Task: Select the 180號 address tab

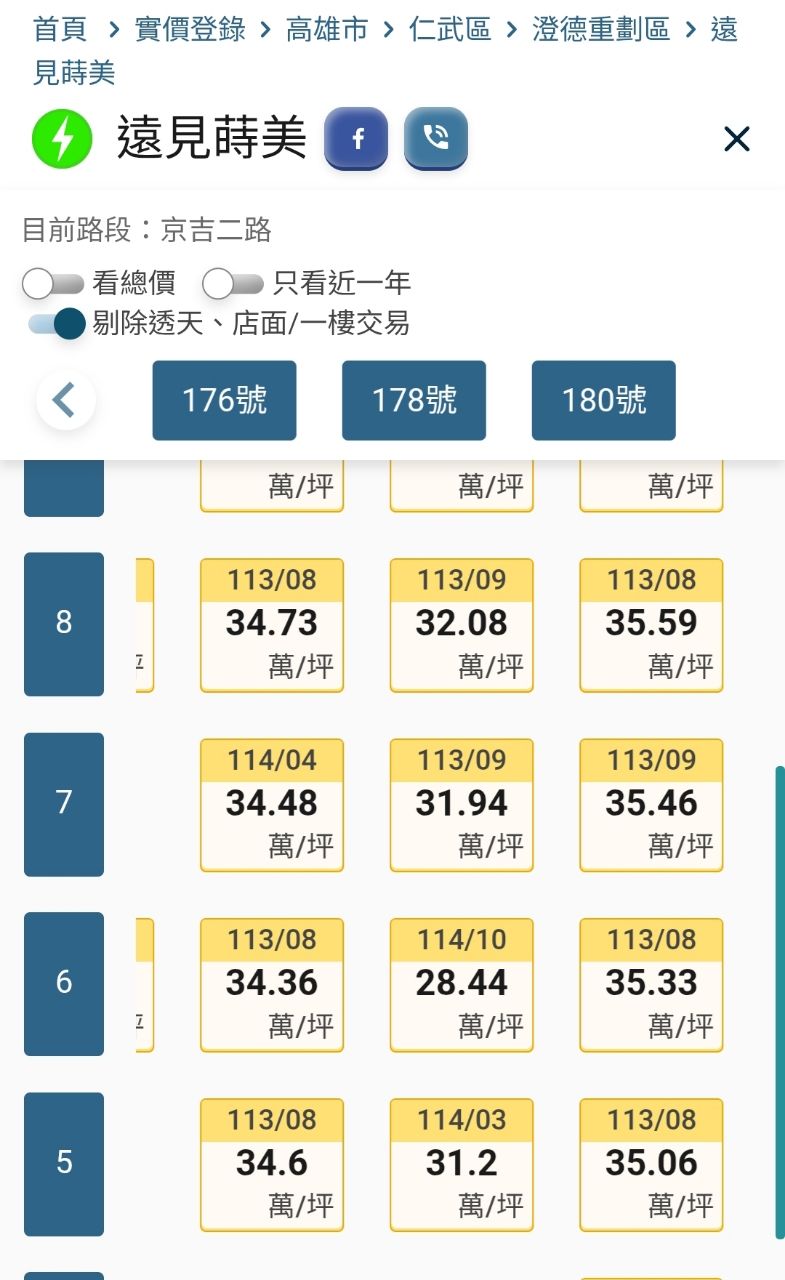Action: click(x=604, y=400)
